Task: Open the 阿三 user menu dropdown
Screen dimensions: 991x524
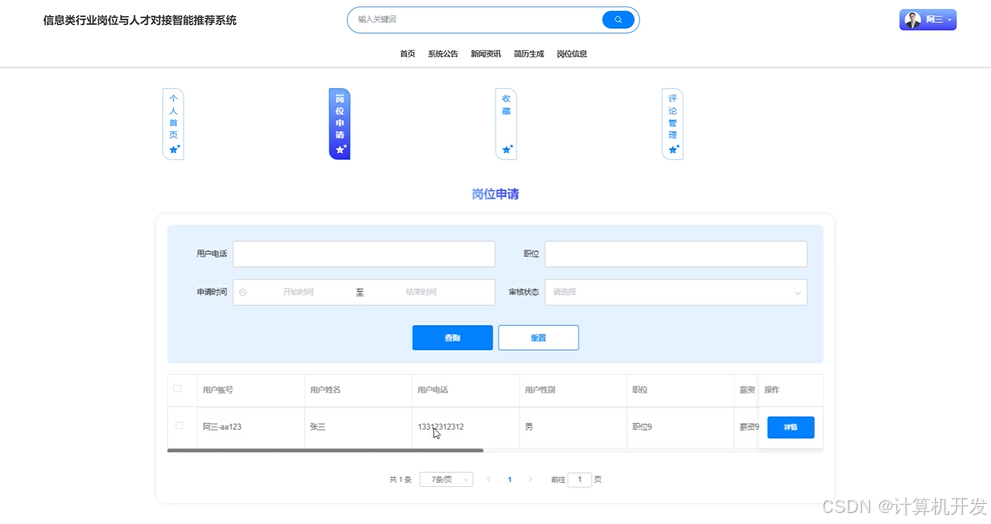Action: pyautogui.click(x=928, y=20)
